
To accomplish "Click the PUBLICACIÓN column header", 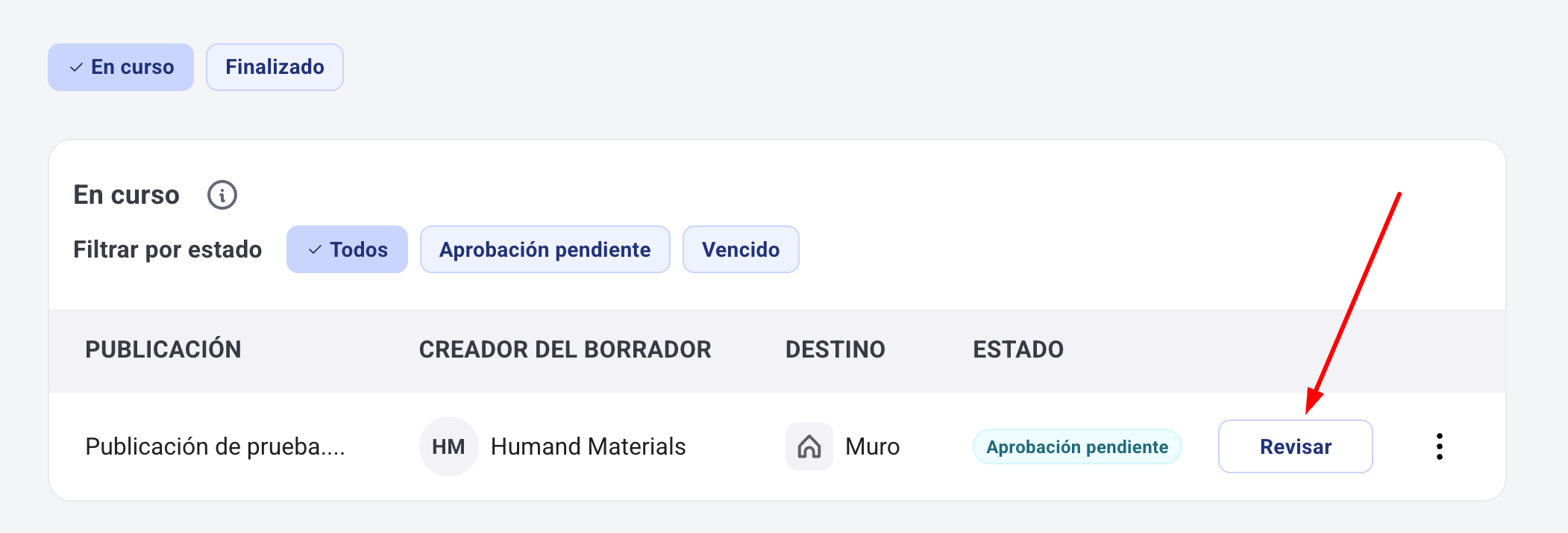I will [x=163, y=349].
